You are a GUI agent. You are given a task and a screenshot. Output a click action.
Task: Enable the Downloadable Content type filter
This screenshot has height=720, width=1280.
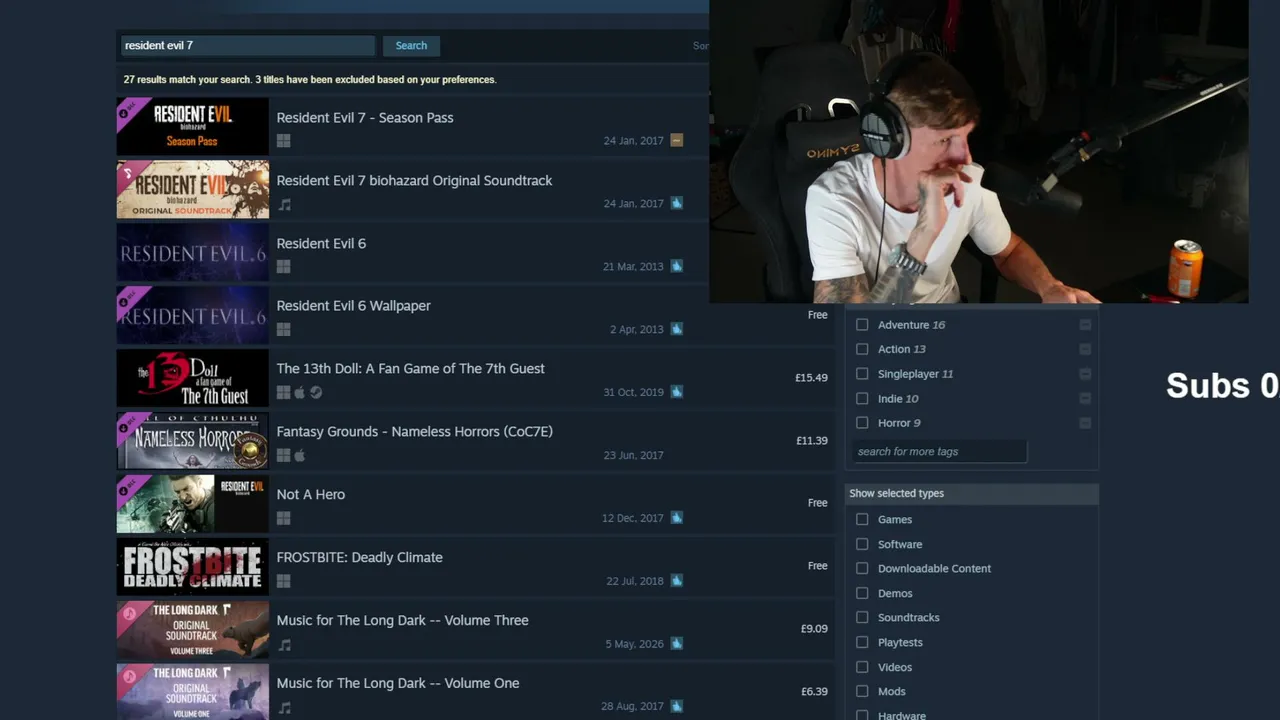[x=862, y=569]
